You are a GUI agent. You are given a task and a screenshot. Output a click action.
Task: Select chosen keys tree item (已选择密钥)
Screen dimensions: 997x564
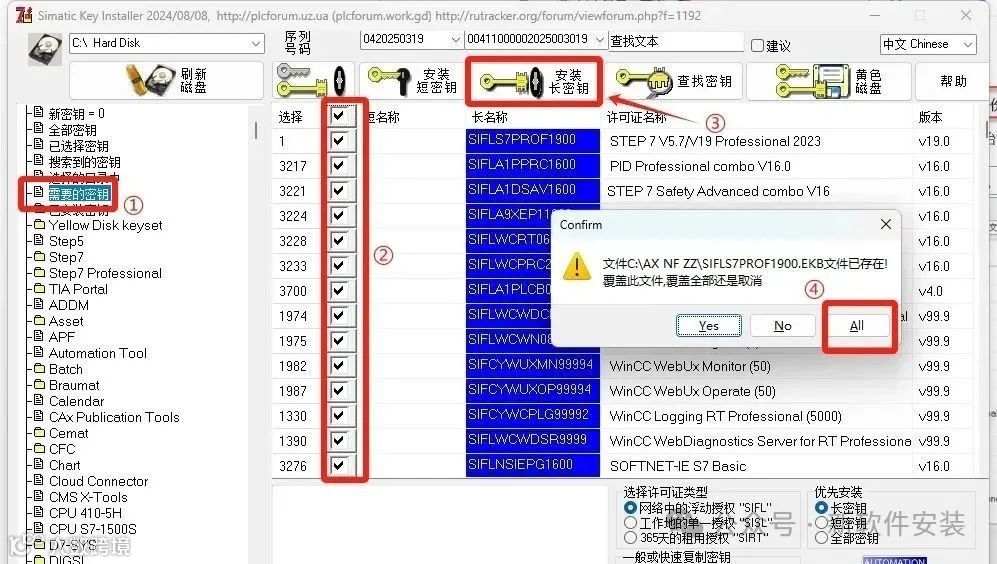[79, 146]
